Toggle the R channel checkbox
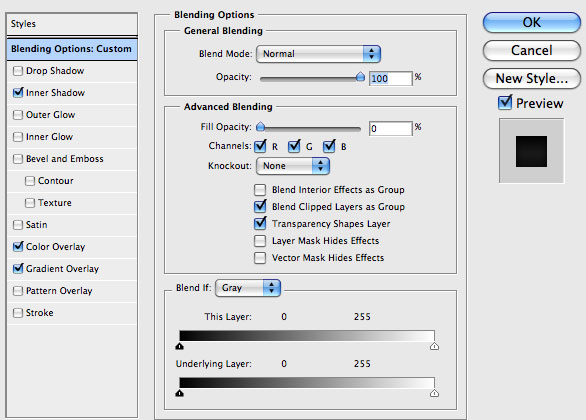586x420 pixels. click(x=260, y=146)
